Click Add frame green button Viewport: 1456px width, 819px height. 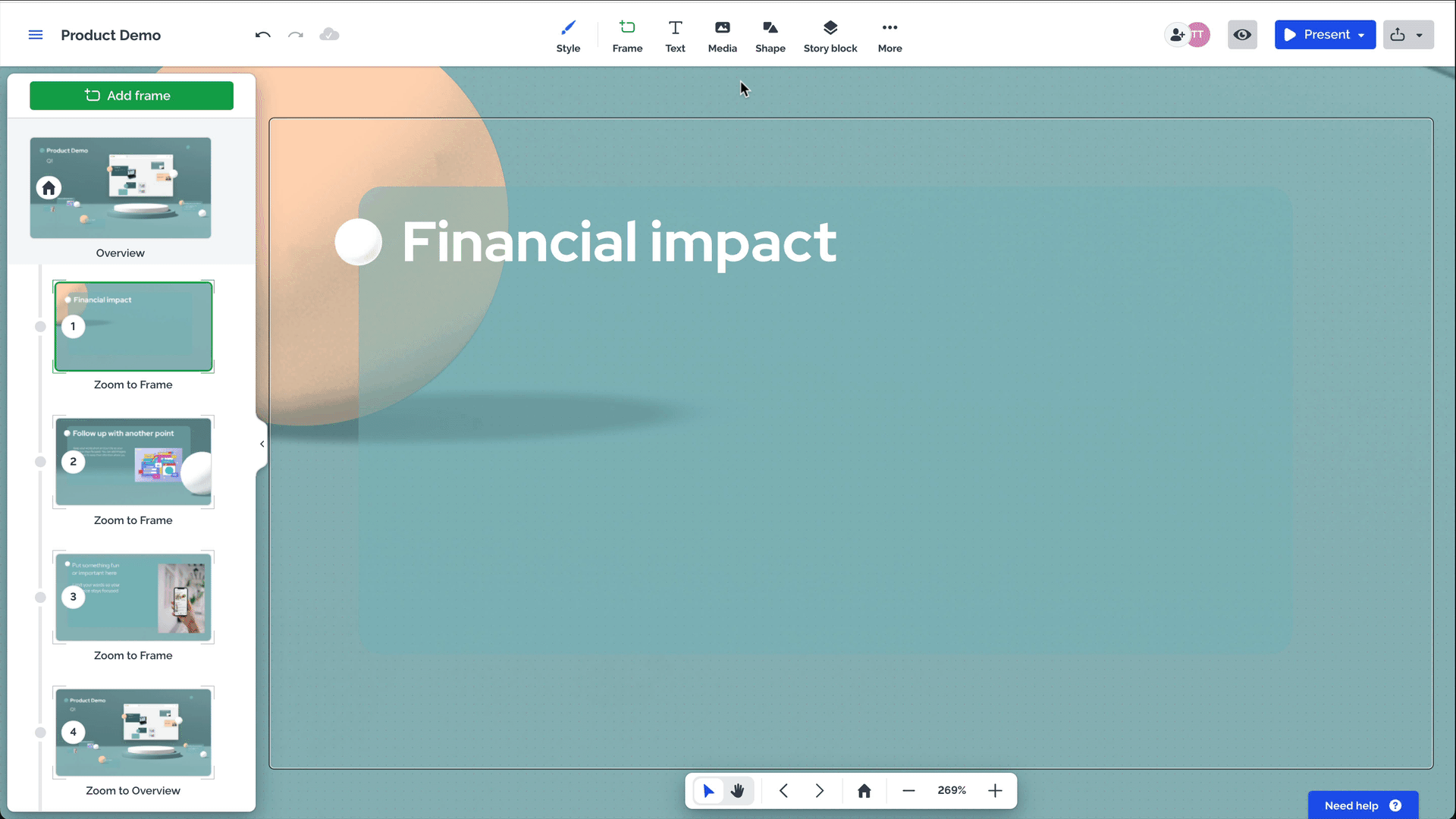click(131, 95)
